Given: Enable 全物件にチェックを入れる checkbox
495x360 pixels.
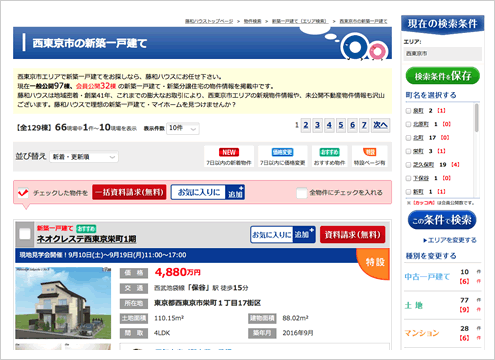Looking at the screenshot, I should pyautogui.click(x=301, y=193).
